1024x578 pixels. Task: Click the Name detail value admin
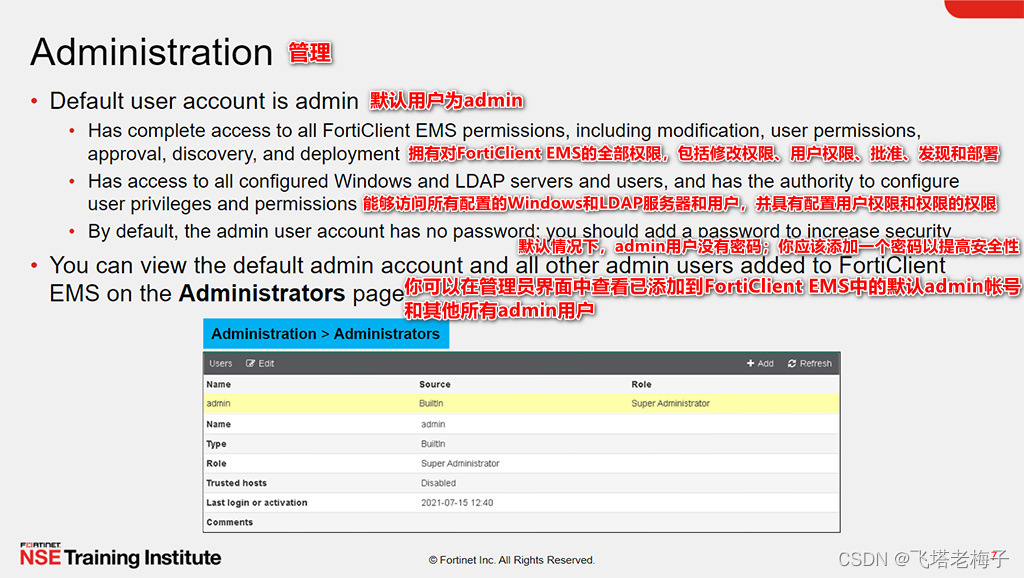433,424
